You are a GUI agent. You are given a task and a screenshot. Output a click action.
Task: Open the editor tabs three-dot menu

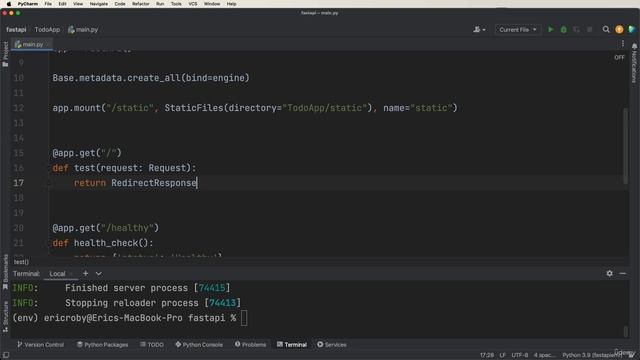pos(623,44)
